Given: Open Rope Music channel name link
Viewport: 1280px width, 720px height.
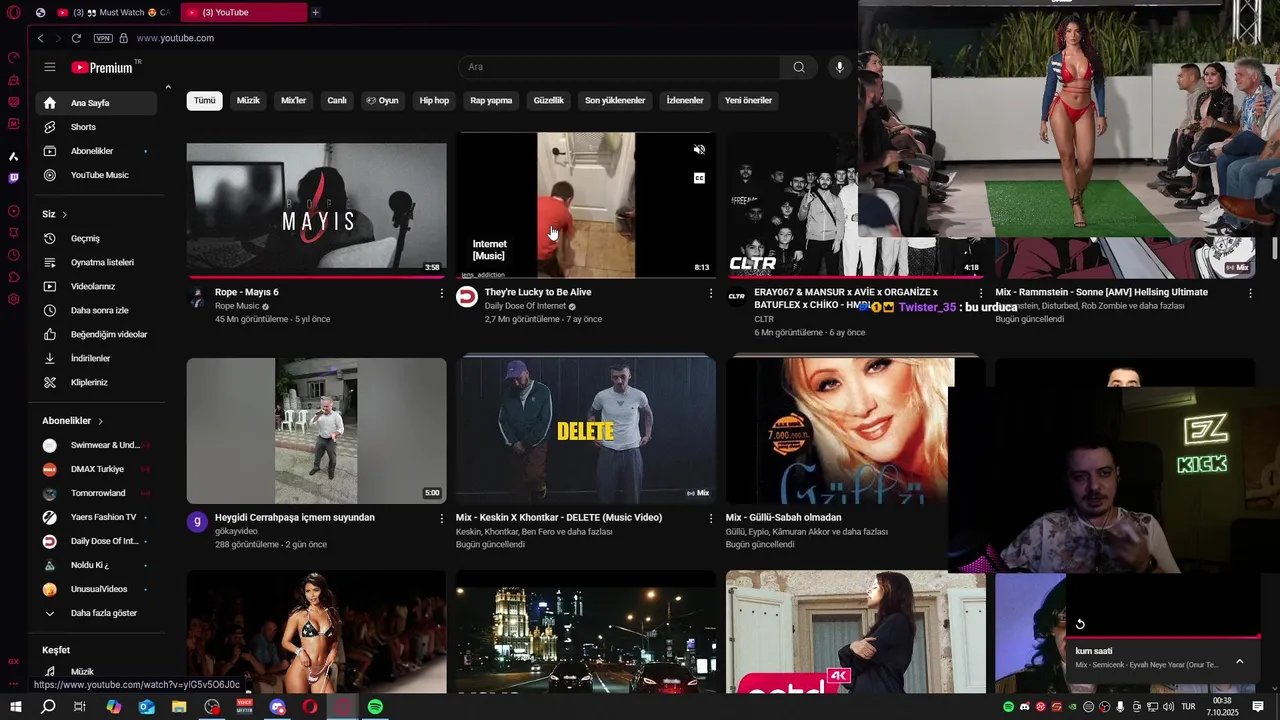Looking at the screenshot, I should (x=237, y=306).
